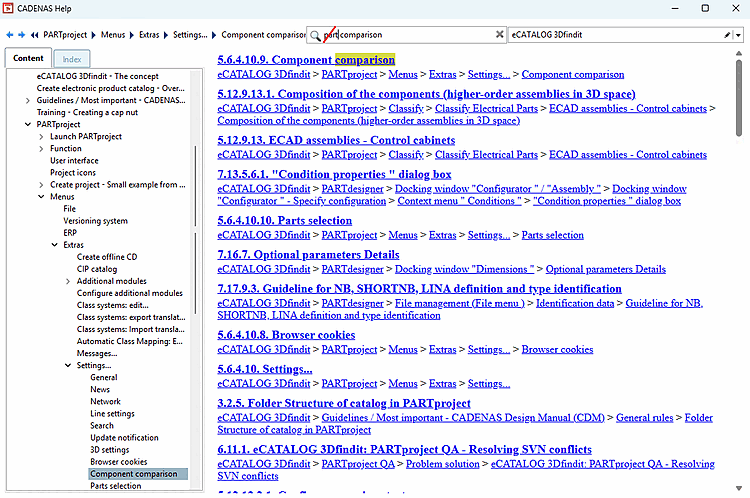The width and height of the screenshot is (750, 498).
Task: Expand the Function tree node
Action: [41, 149]
